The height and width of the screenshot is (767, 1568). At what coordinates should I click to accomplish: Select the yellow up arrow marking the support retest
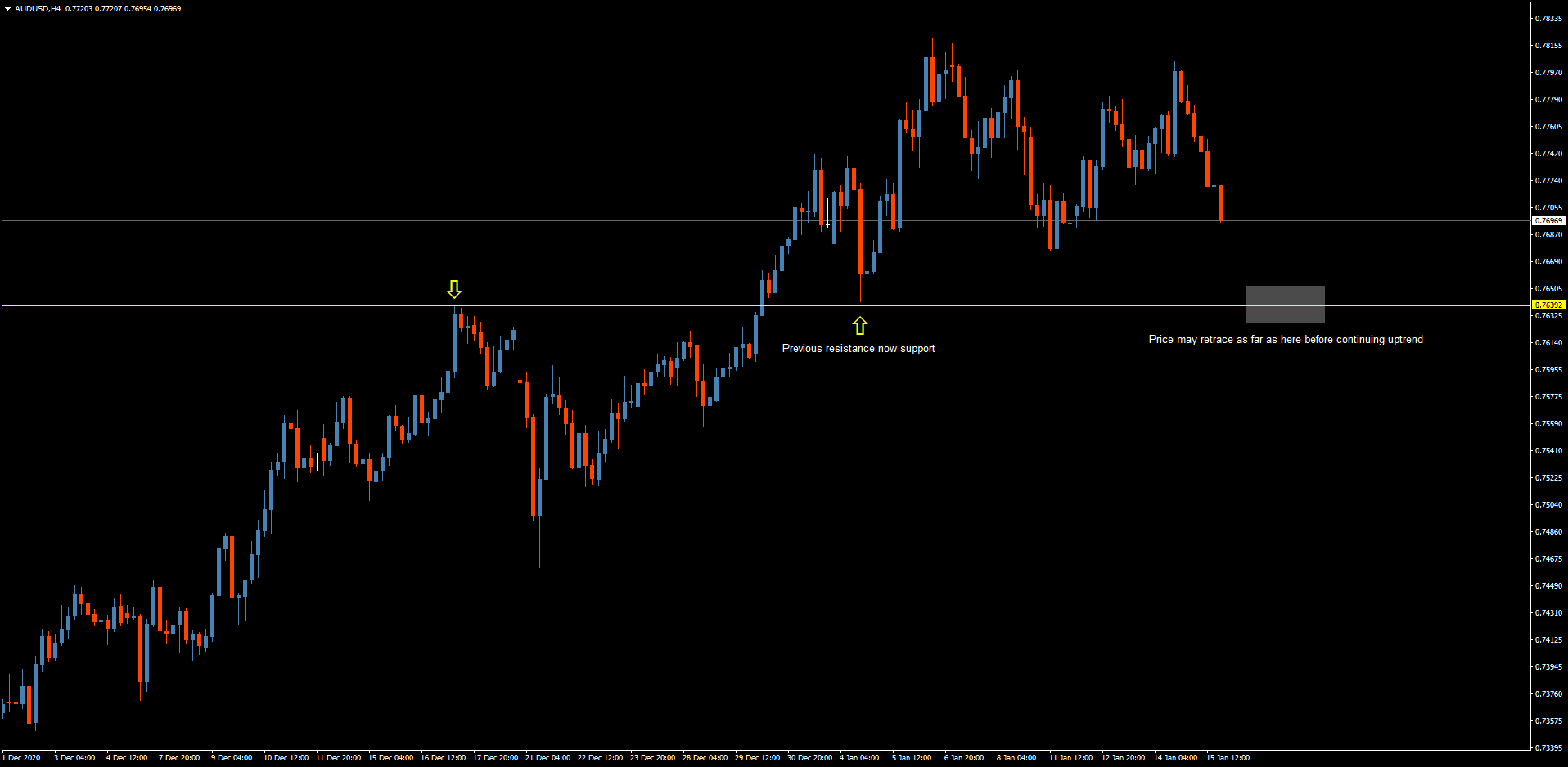coord(859,324)
